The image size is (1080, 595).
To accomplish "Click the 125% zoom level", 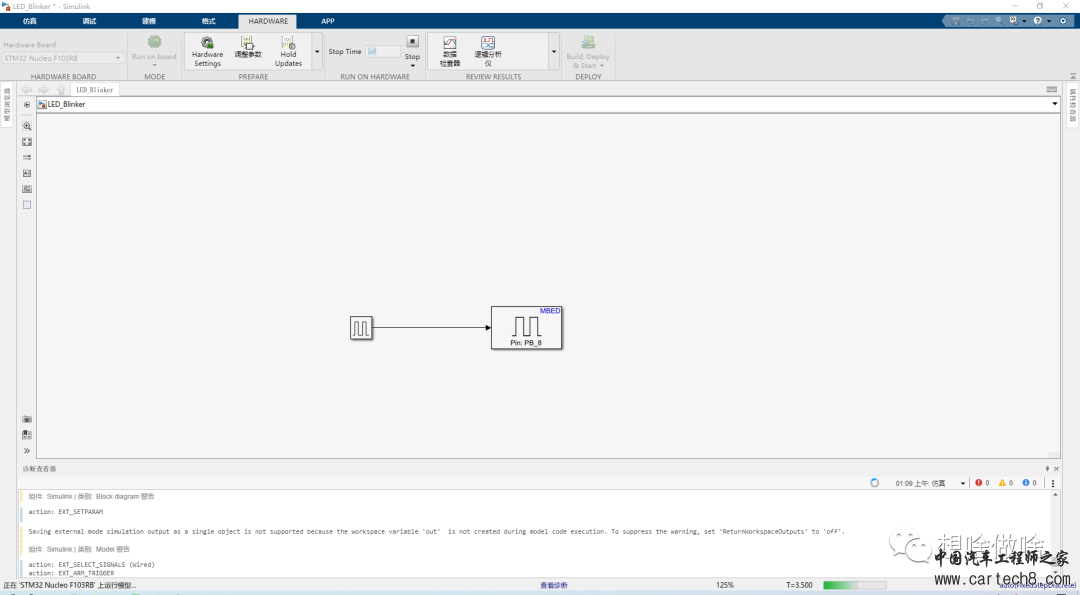I will [x=725, y=585].
